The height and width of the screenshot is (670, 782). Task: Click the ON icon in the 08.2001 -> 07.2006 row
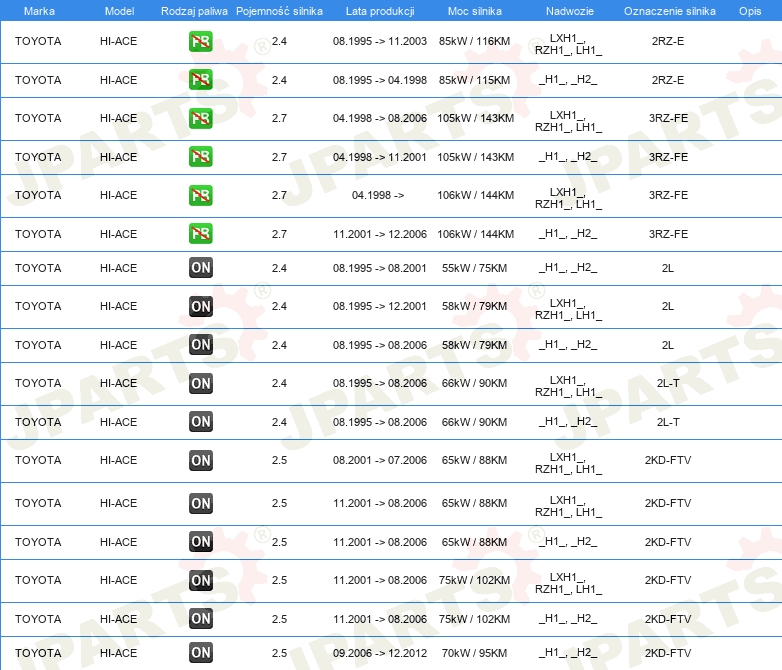click(x=200, y=461)
